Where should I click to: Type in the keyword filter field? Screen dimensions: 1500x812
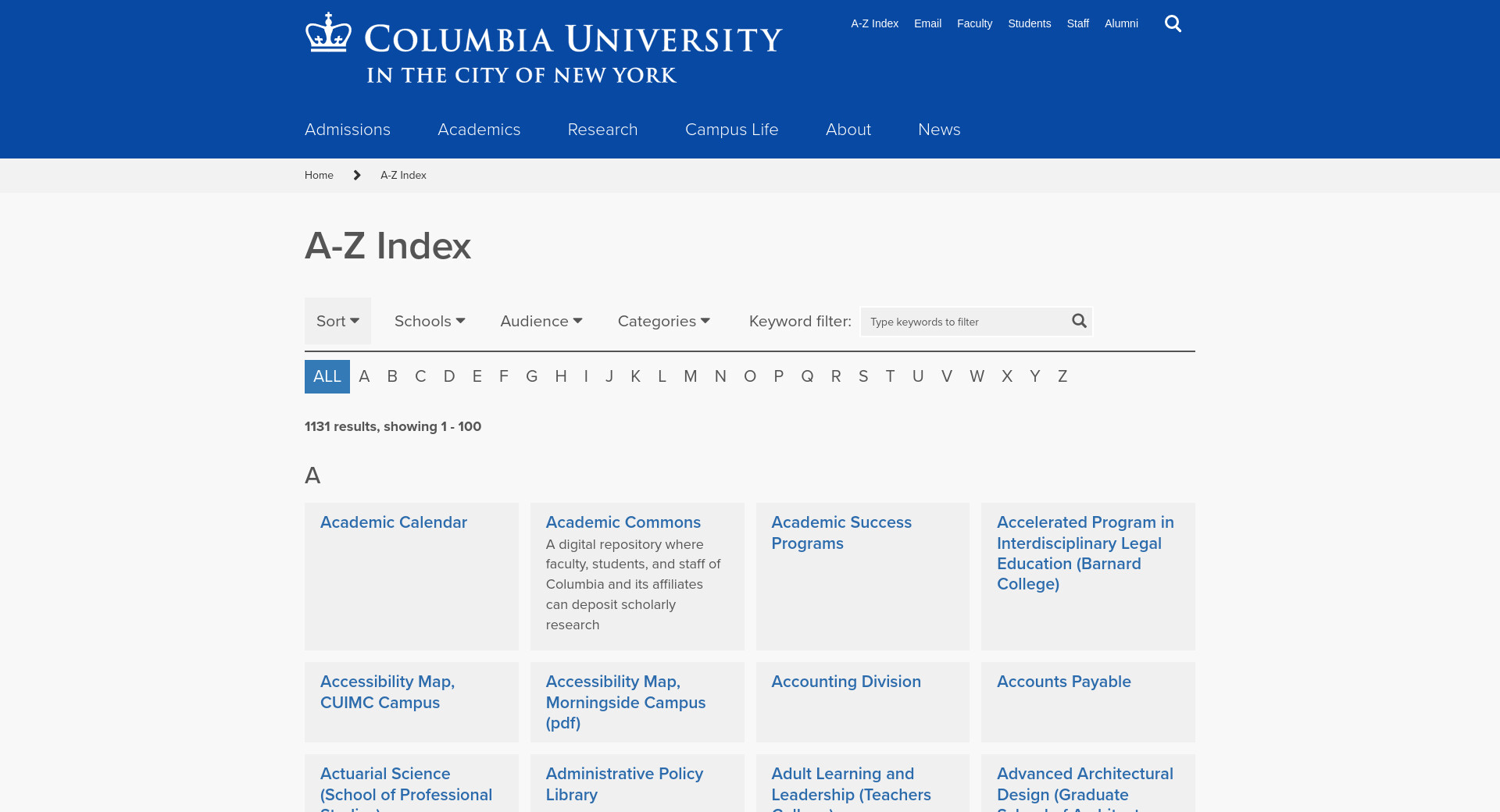pyautogui.click(x=965, y=322)
